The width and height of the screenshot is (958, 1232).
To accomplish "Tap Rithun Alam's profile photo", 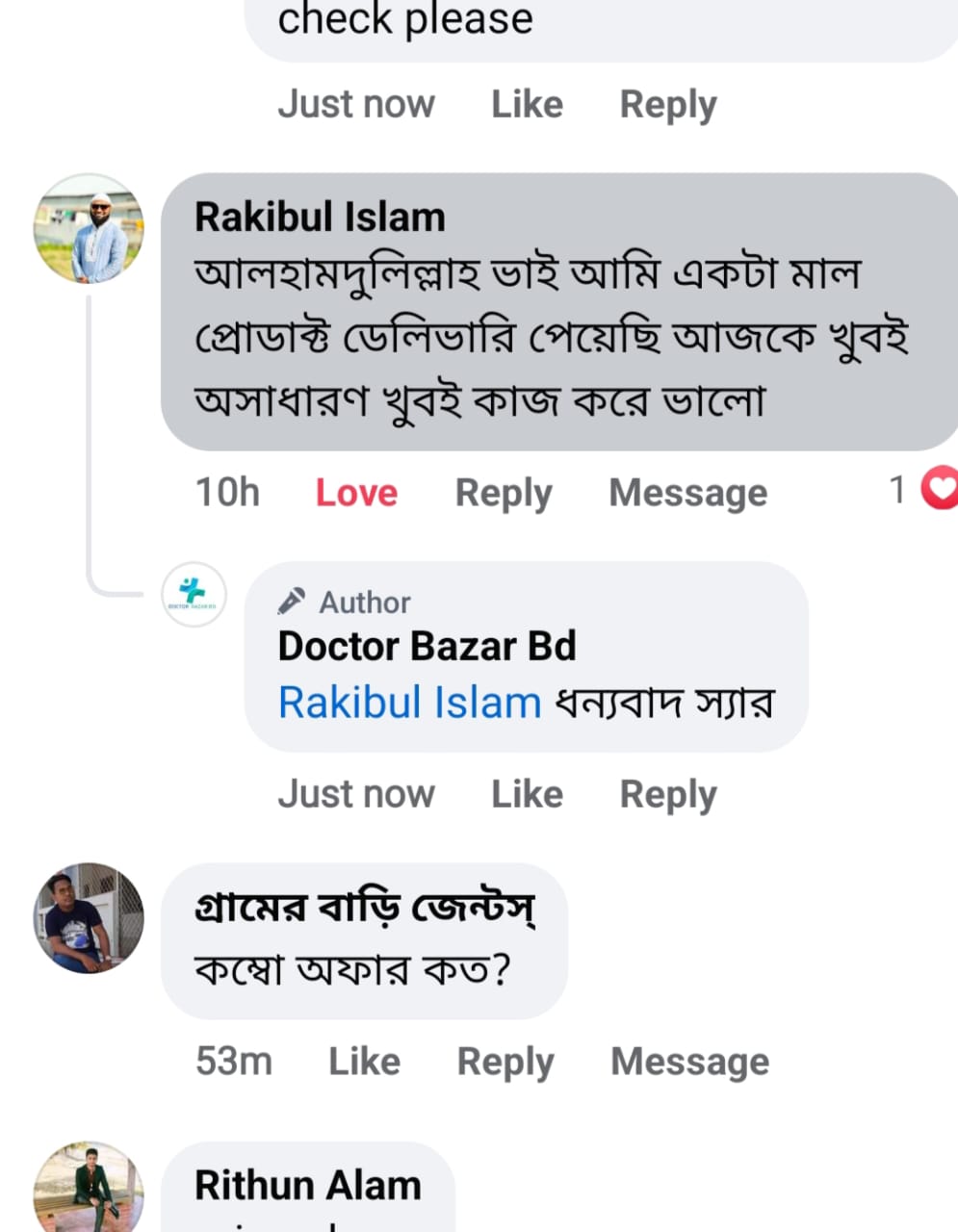I will [x=89, y=1189].
